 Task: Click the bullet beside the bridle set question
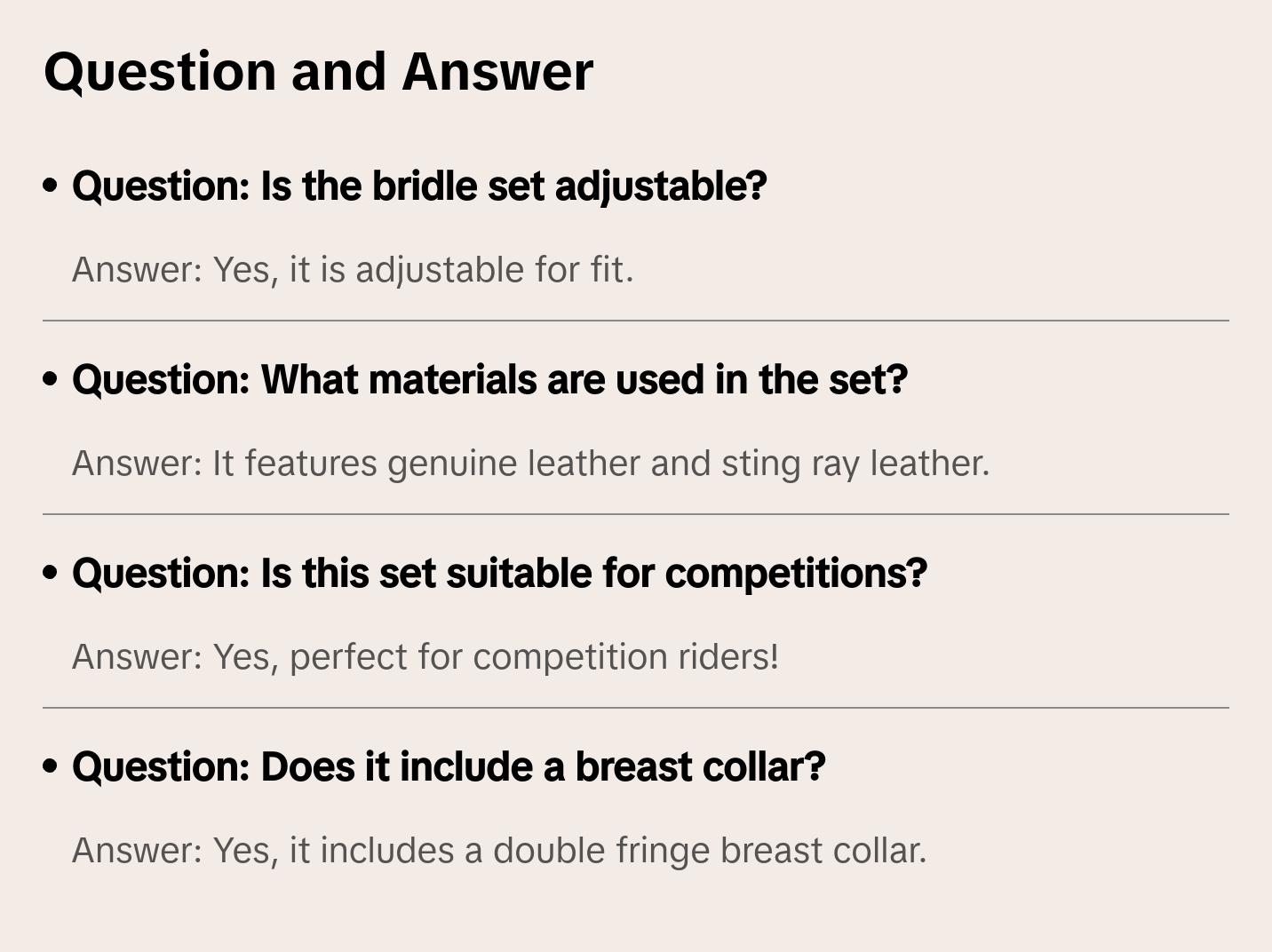[x=51, y=186]
